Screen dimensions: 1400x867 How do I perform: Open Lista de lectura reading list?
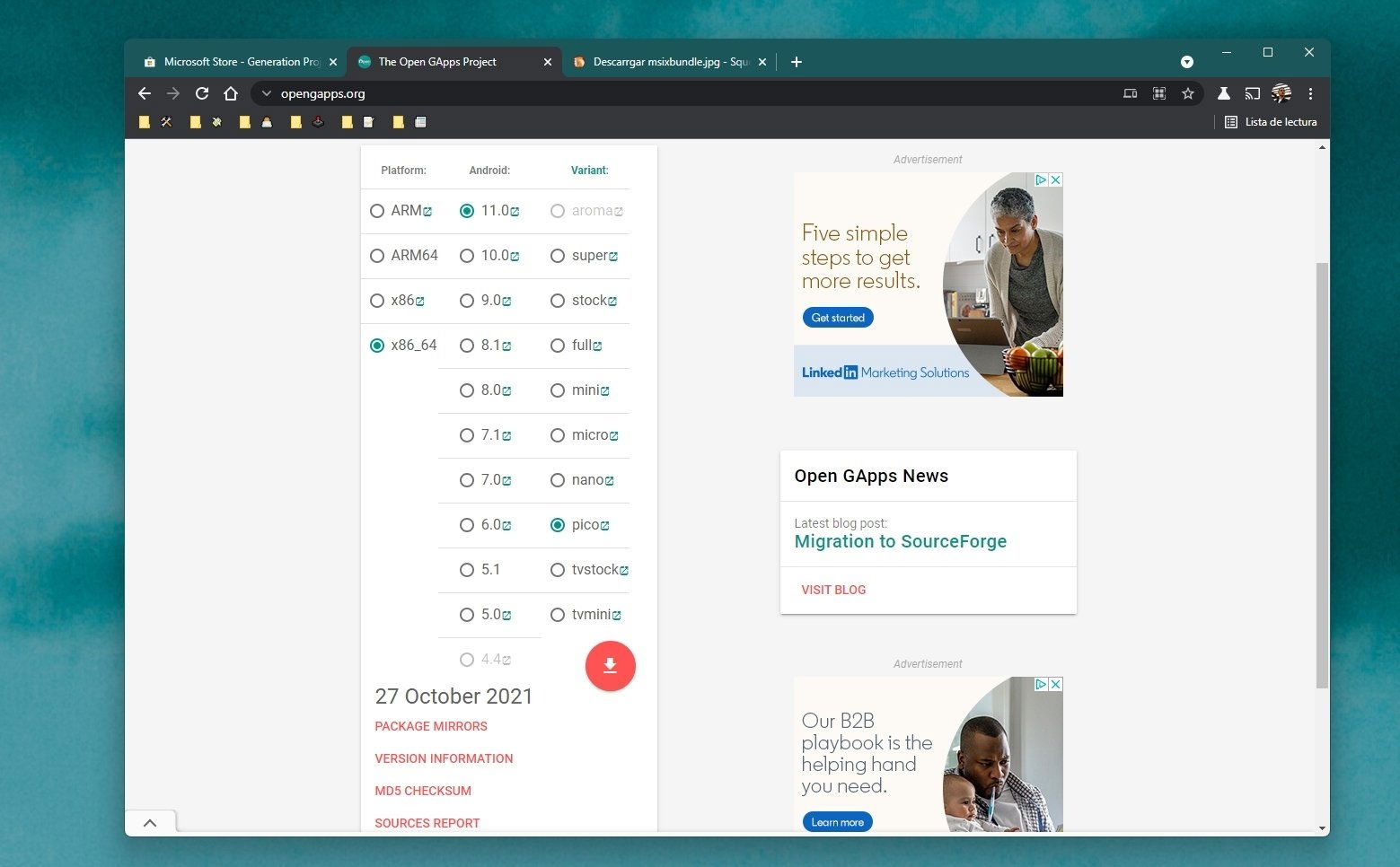[1271, 122]
